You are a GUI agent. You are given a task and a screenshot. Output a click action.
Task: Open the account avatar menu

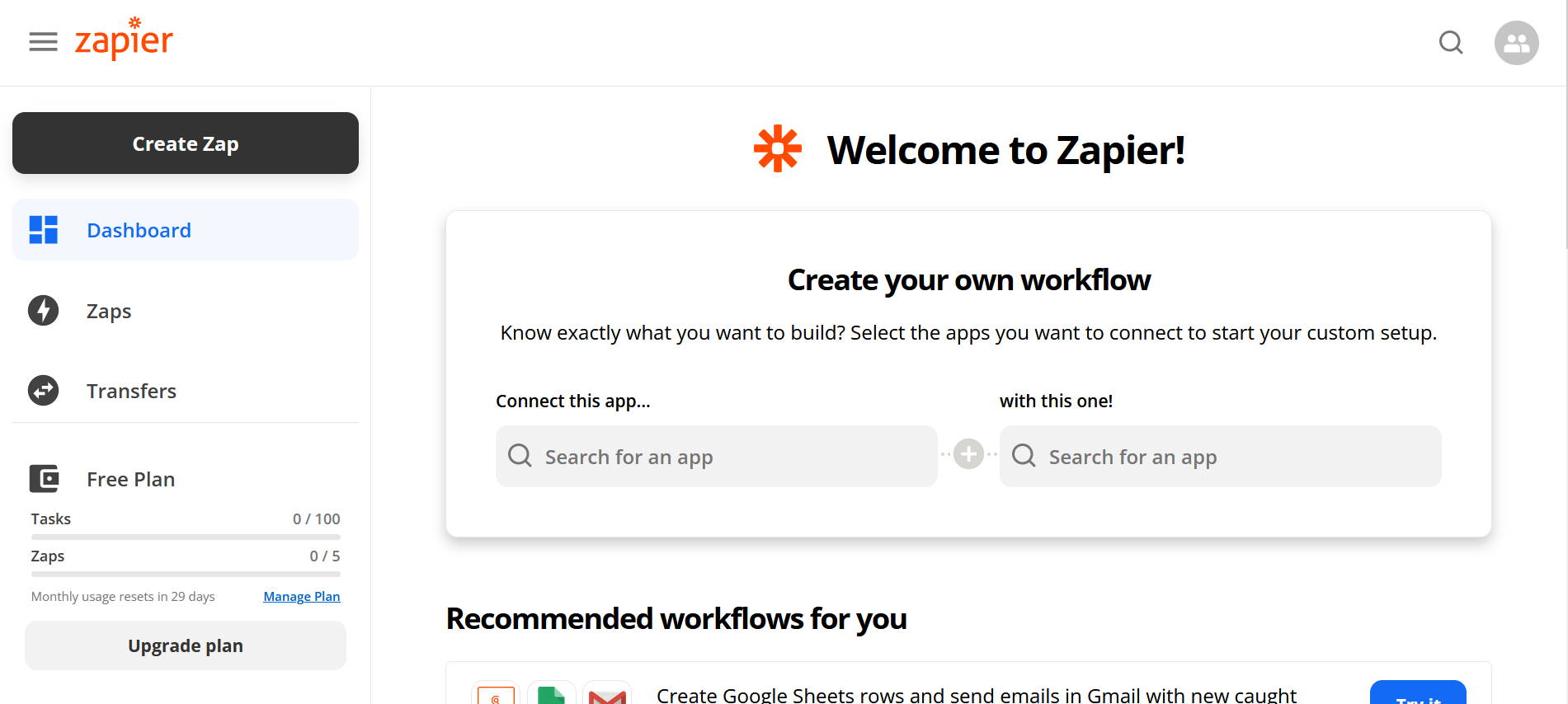click(x=1516, y=43)
